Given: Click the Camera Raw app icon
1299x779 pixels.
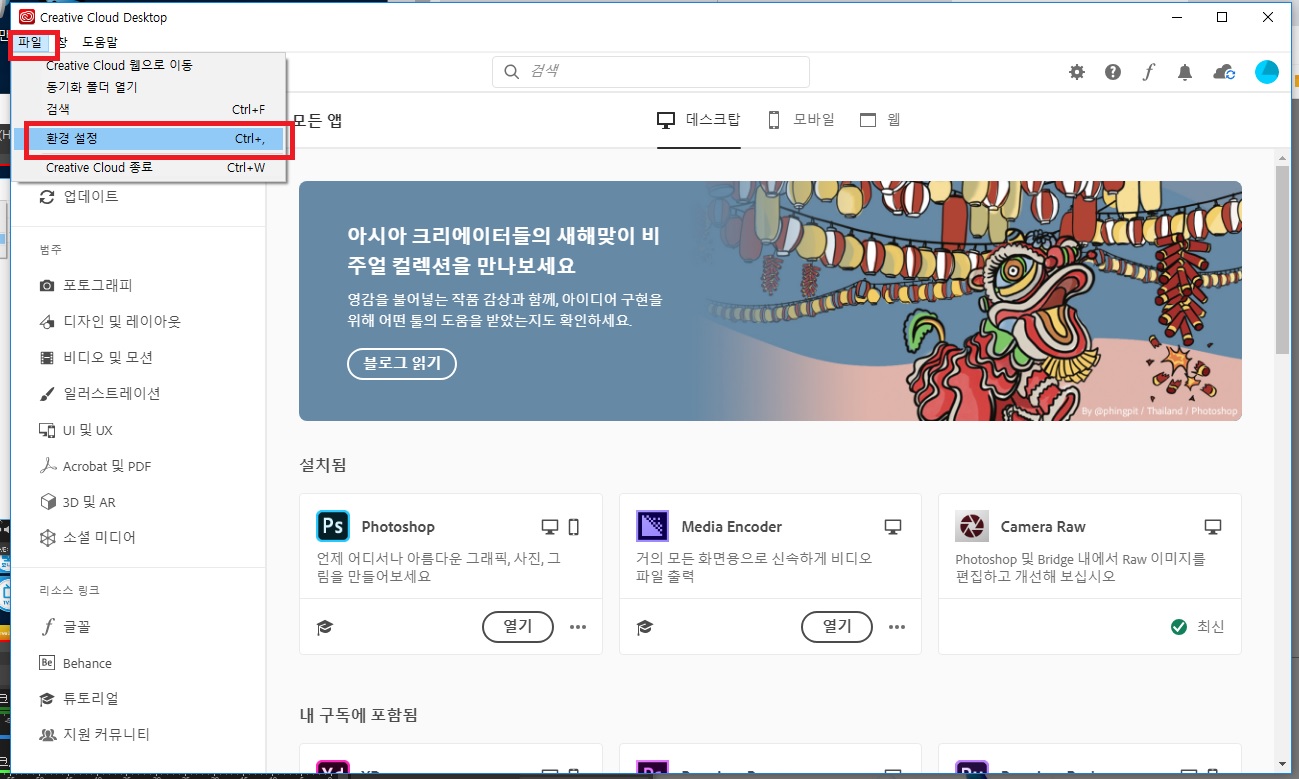Looking at the screenshot, I should tap(972, 526).
